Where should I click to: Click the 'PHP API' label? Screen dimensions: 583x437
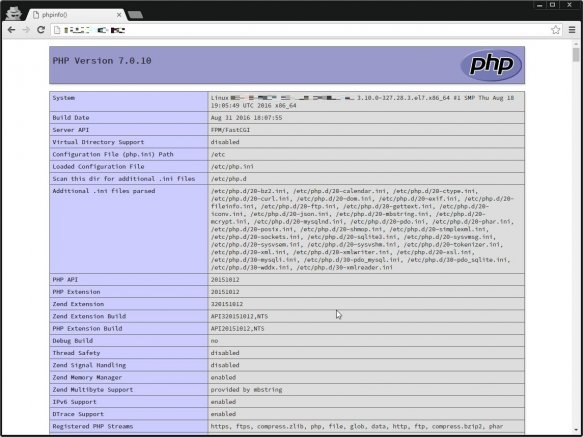pyautogui.click(x=65, y=280)
